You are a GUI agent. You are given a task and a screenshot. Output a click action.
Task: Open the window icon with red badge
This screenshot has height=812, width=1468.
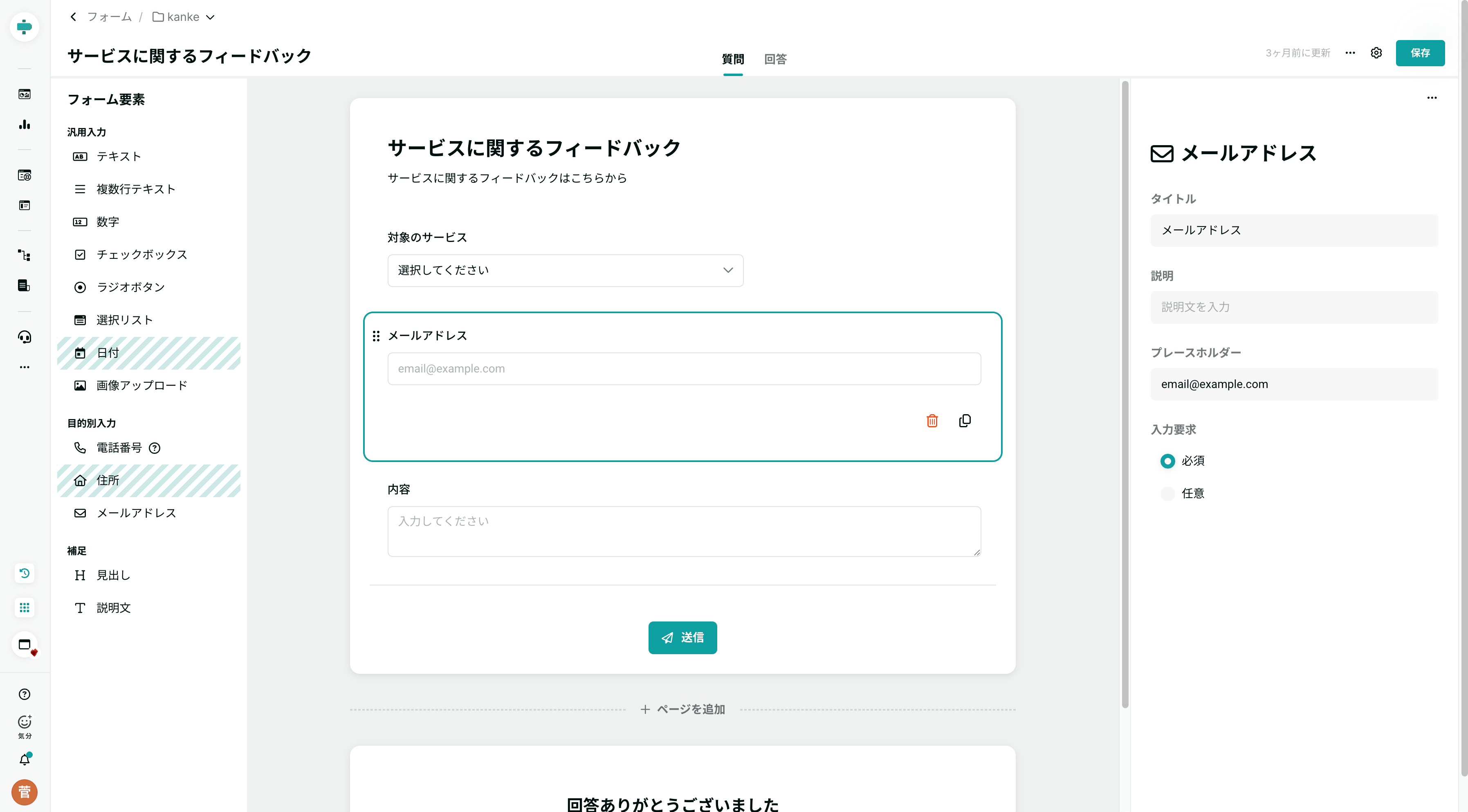25,645
